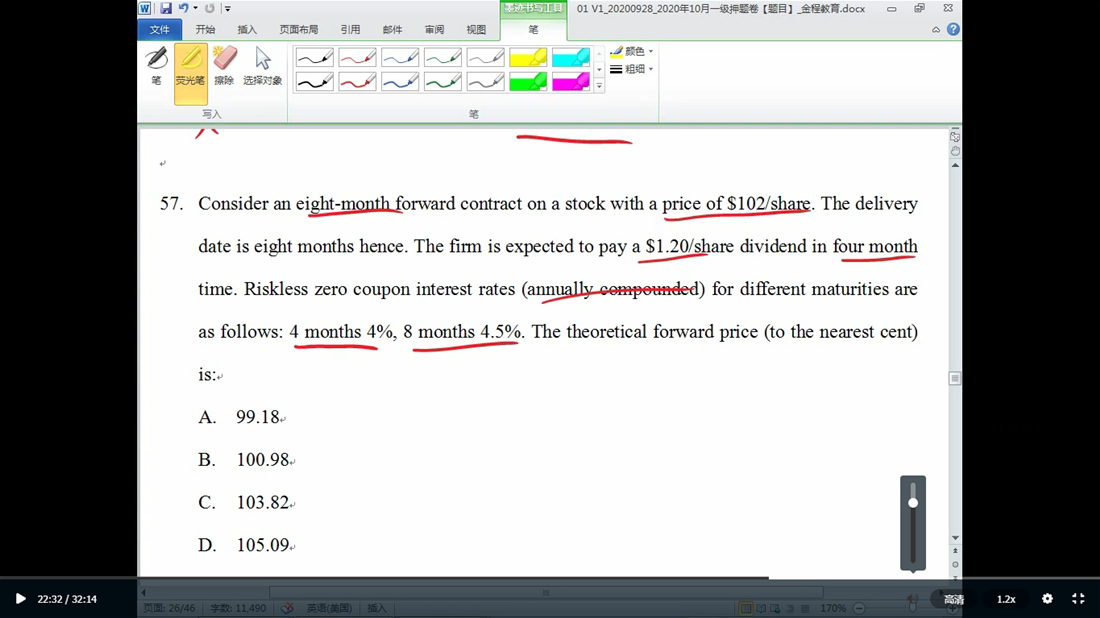This screenshot has height=618, width=1100.
Task: Switch to print layout view
Action: coord(746,608)
